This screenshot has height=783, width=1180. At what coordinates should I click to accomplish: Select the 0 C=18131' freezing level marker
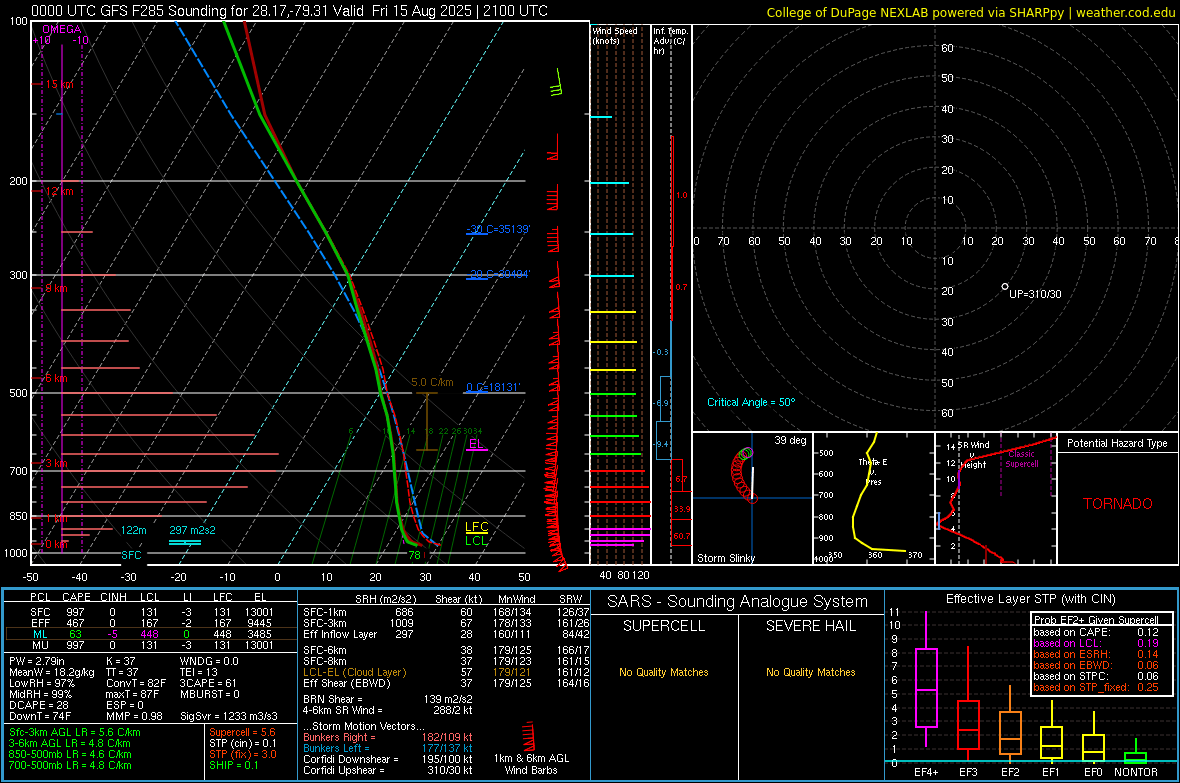tap(493, 387)
